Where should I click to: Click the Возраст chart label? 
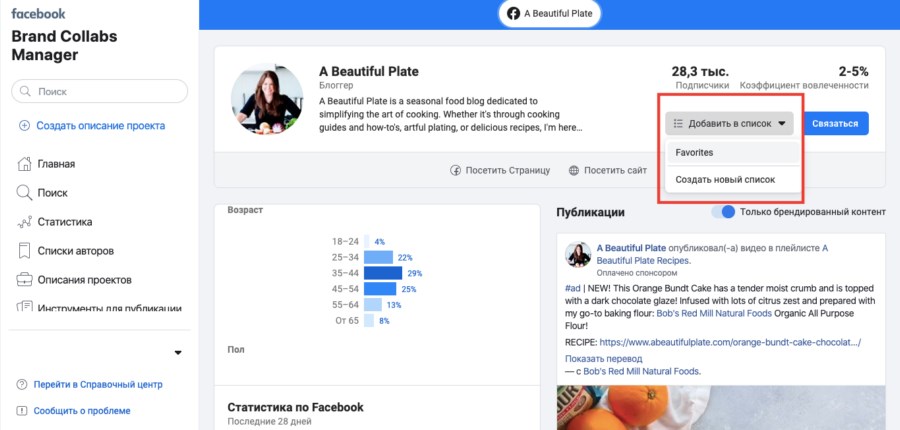tap(245, 210)
